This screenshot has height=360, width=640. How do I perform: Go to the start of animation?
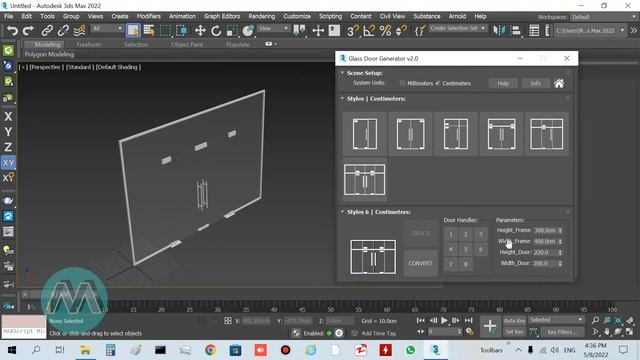(421, 320)
